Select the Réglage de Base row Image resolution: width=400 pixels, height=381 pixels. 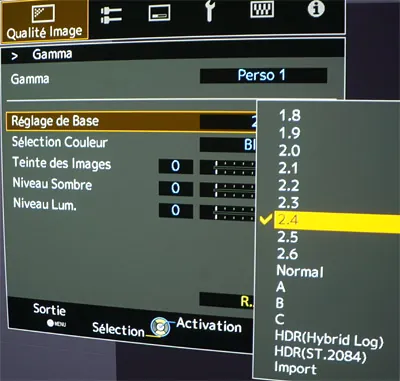(x=131, y=121)
